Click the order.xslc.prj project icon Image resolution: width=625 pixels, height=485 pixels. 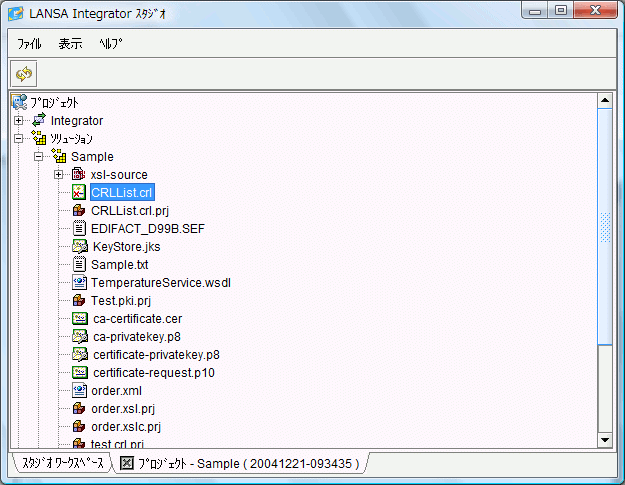[x=79, y=426]
